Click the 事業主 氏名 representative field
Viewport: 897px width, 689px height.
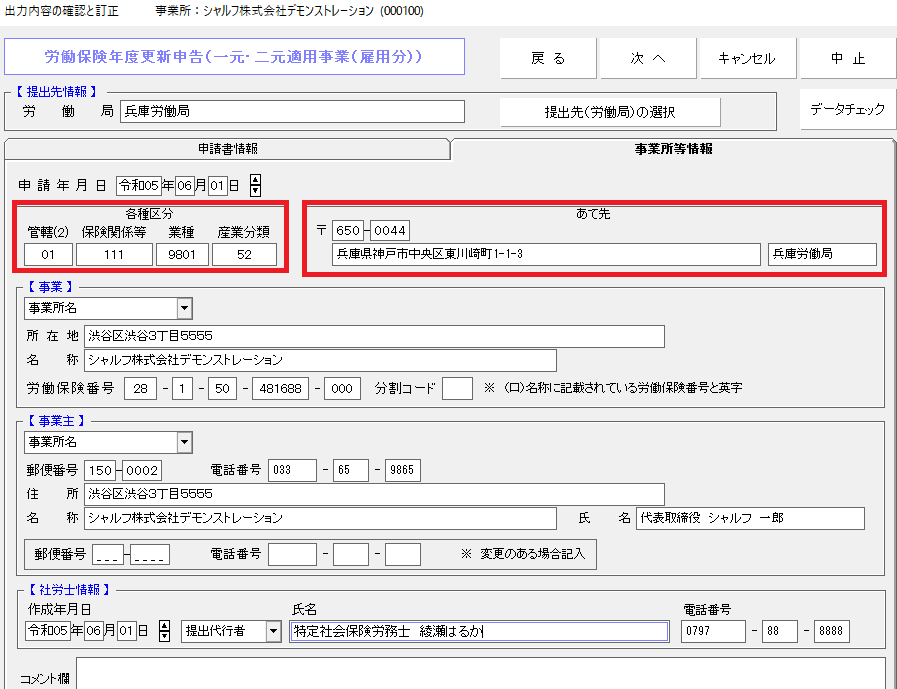coord(749,518)
